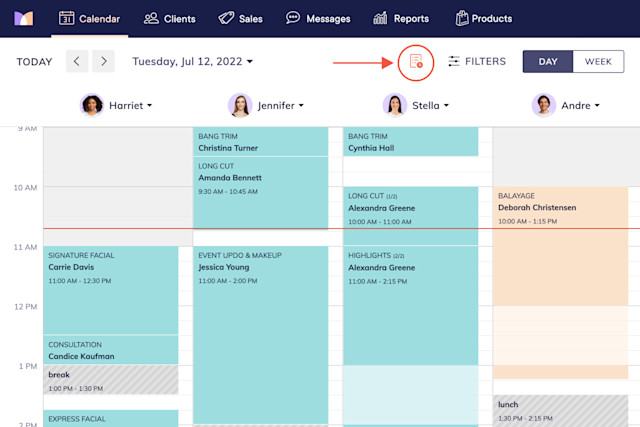Click the Products shopping bag icon
The image size is (640, 427).
[462, 18]
